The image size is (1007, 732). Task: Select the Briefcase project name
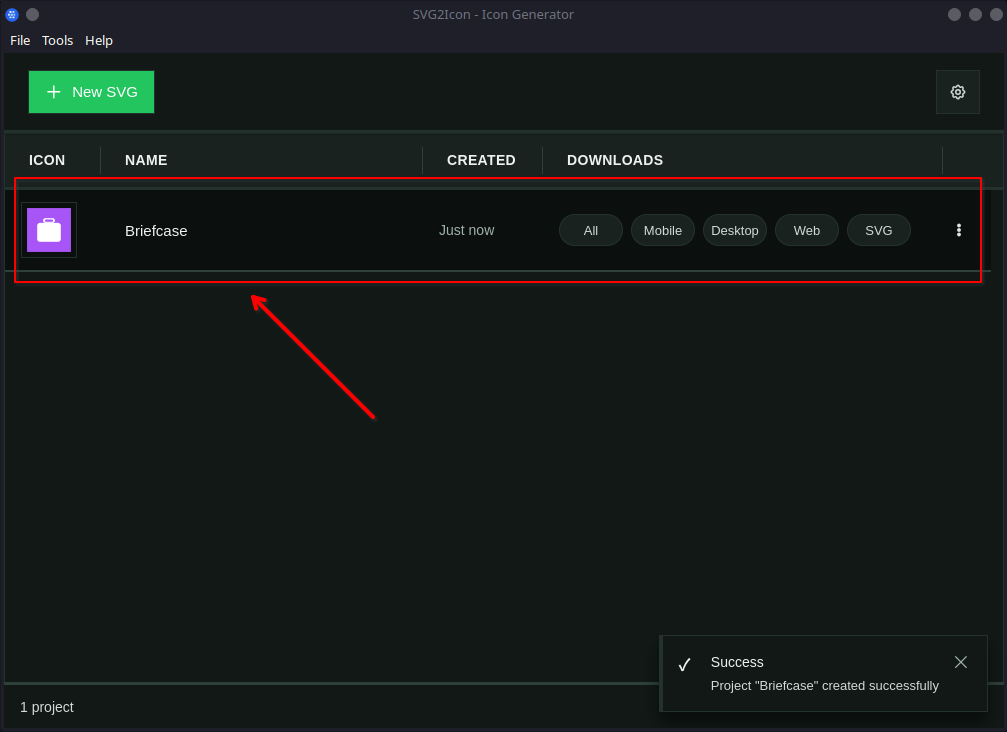[156, 230]
